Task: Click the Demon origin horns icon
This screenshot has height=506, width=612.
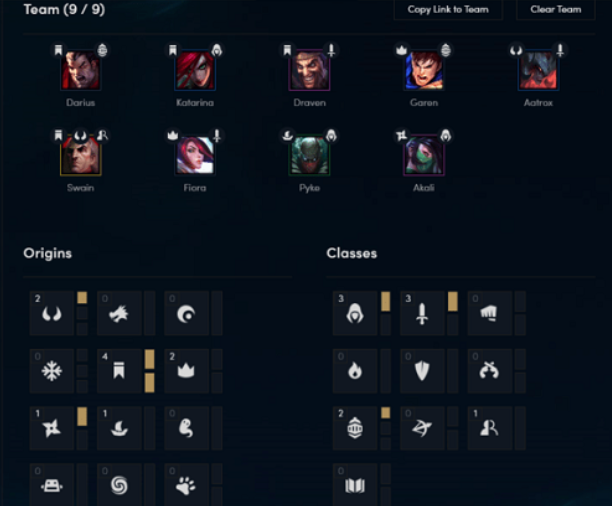Action: click(x=52, y=313)
